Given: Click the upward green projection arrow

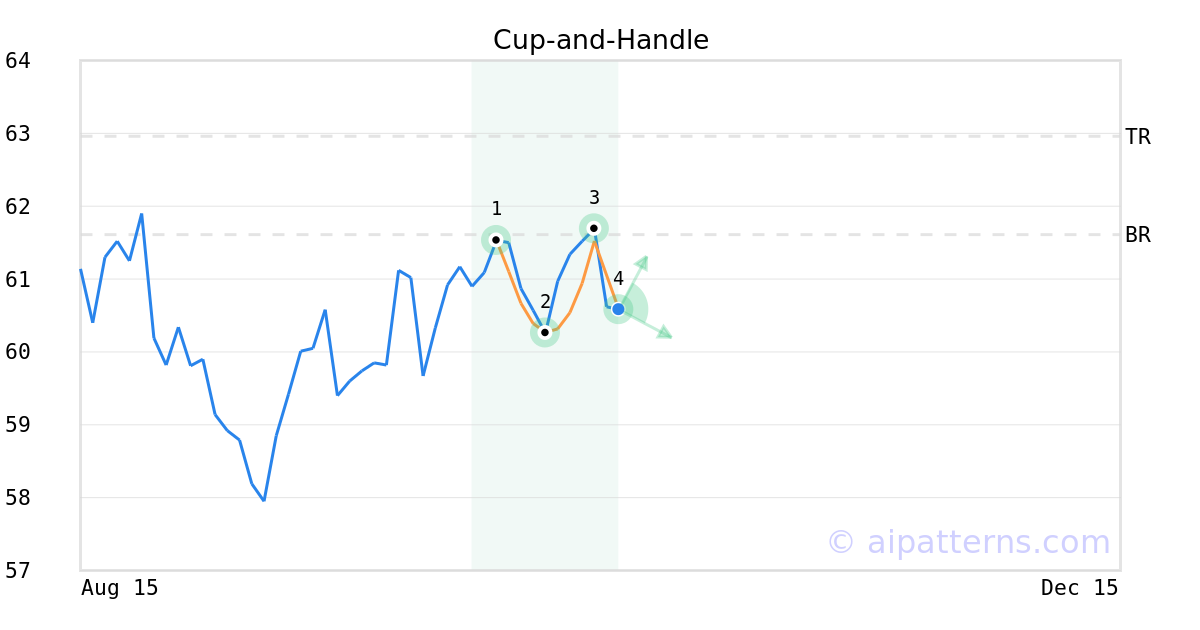Looking at the screenshot, I should (642, 263).
